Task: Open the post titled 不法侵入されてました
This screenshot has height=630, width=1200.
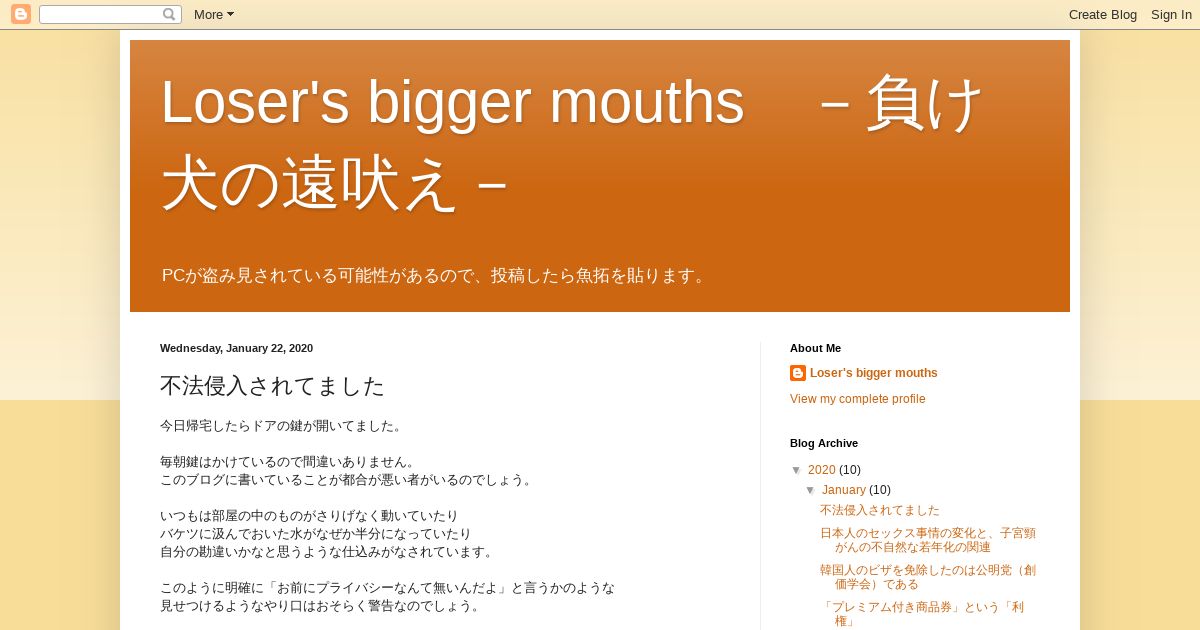Action: (x=272, y=385)
